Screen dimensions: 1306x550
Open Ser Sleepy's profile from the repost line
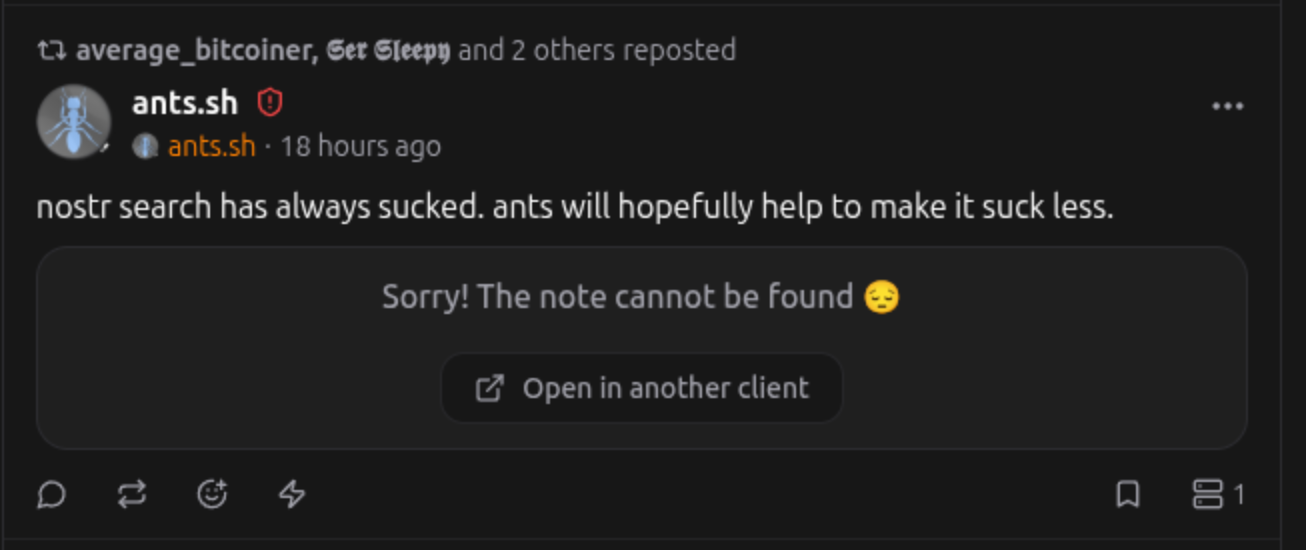click(x=389, y=50)
